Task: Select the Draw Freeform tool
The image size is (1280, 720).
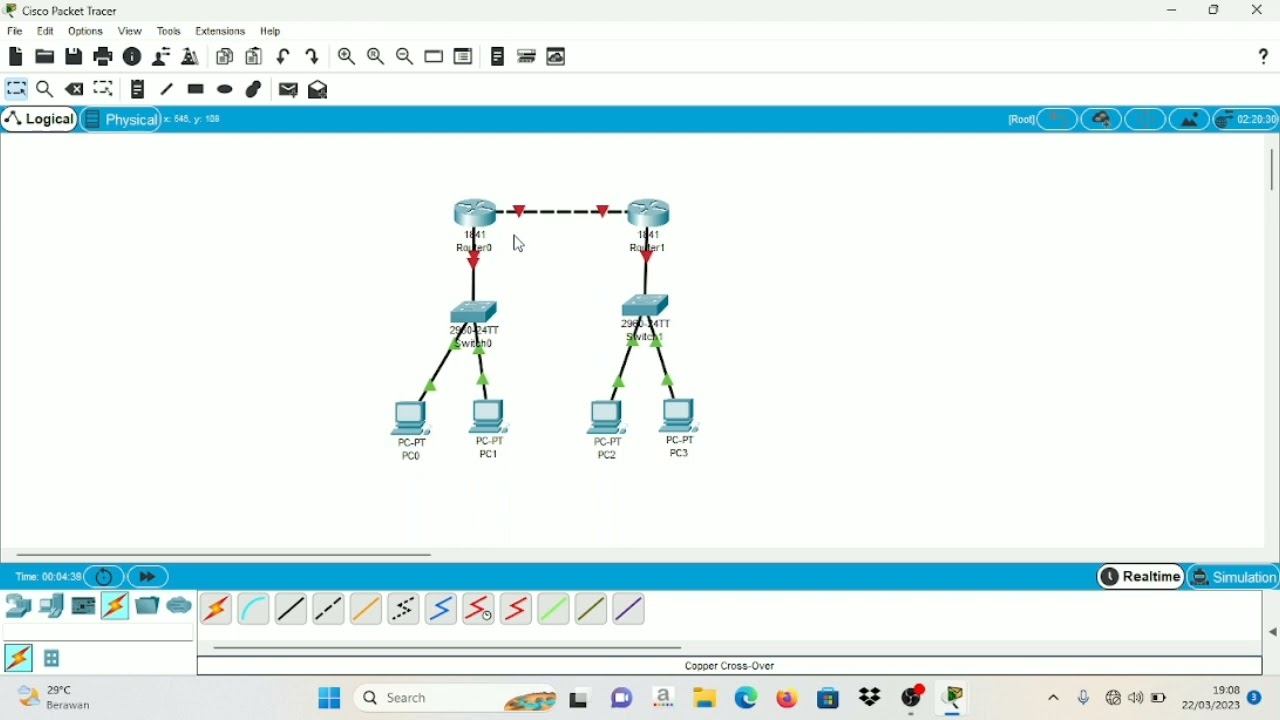Action: pyautogui.click(x=255, y=90)
